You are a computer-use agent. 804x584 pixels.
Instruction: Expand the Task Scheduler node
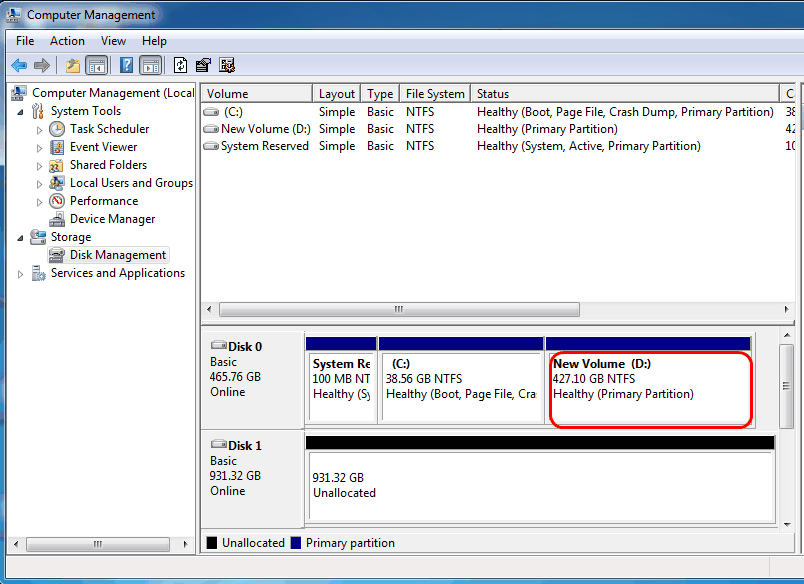pyautogui.click(x=39, y=130)
